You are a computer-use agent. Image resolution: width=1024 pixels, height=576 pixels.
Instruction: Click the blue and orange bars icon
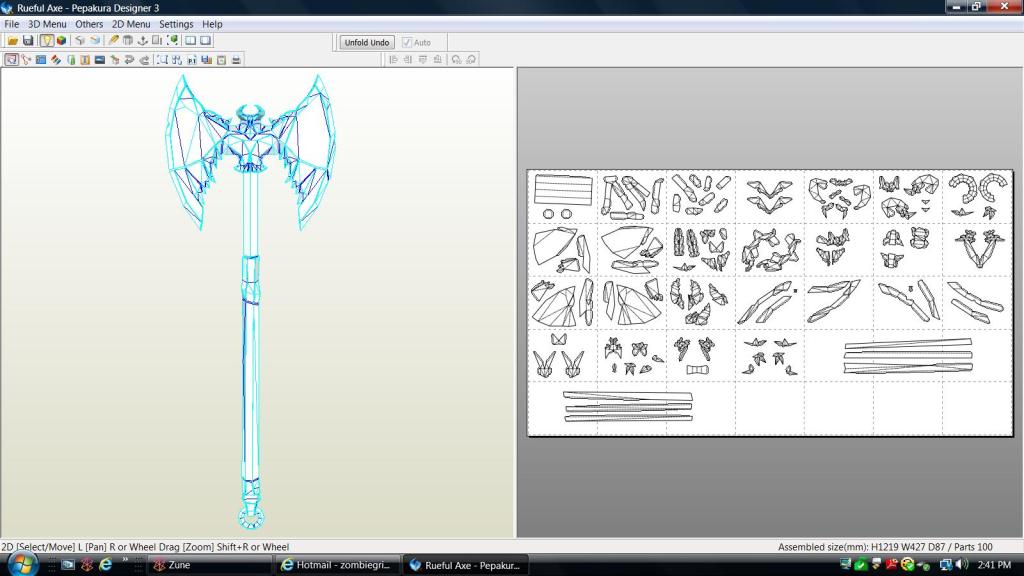pos(206,59)
